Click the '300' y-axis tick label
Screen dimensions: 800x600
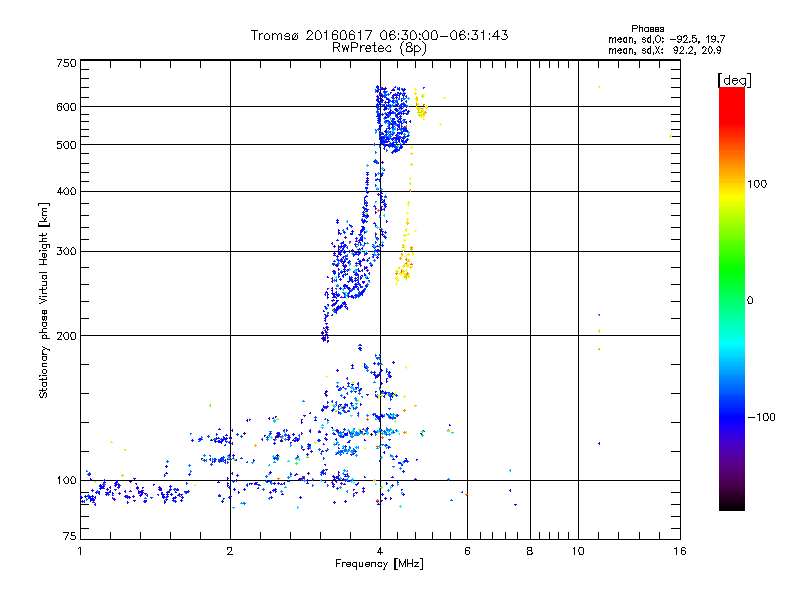(x=66, y=252)
